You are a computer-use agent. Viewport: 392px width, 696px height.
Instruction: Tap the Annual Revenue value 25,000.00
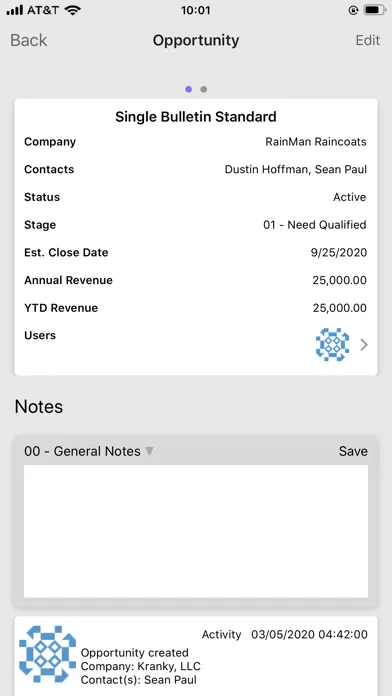340,281
